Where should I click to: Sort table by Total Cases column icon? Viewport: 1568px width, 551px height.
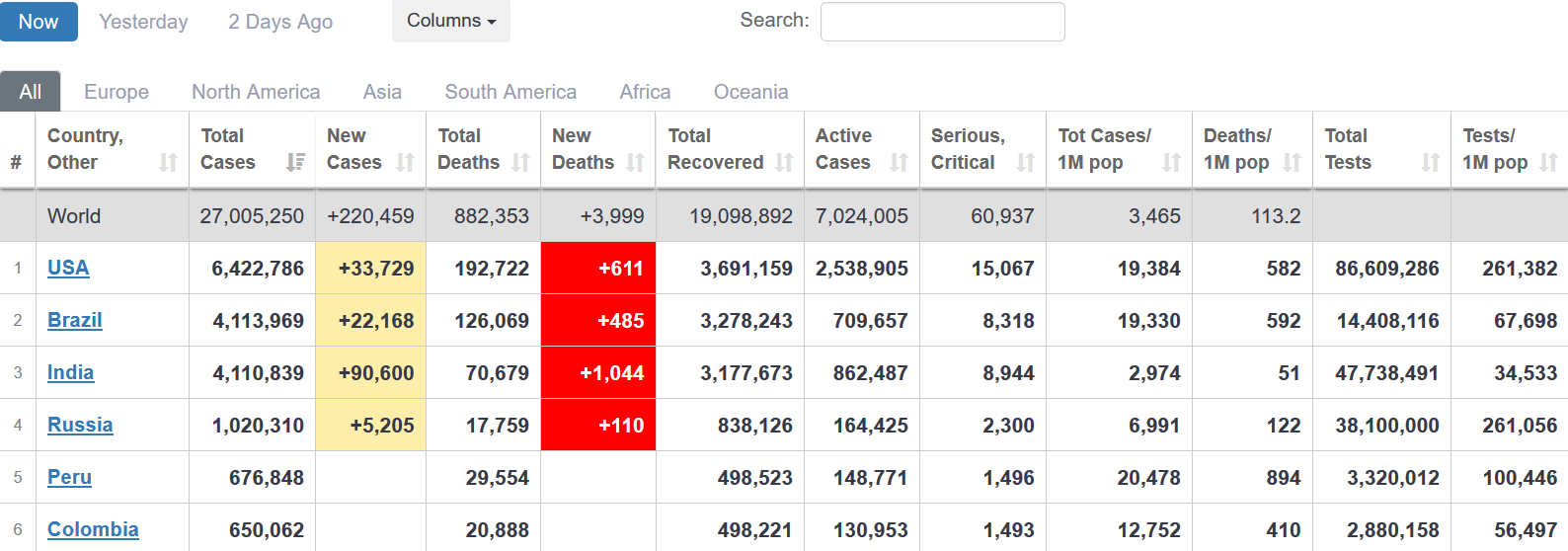pos(295,162)
